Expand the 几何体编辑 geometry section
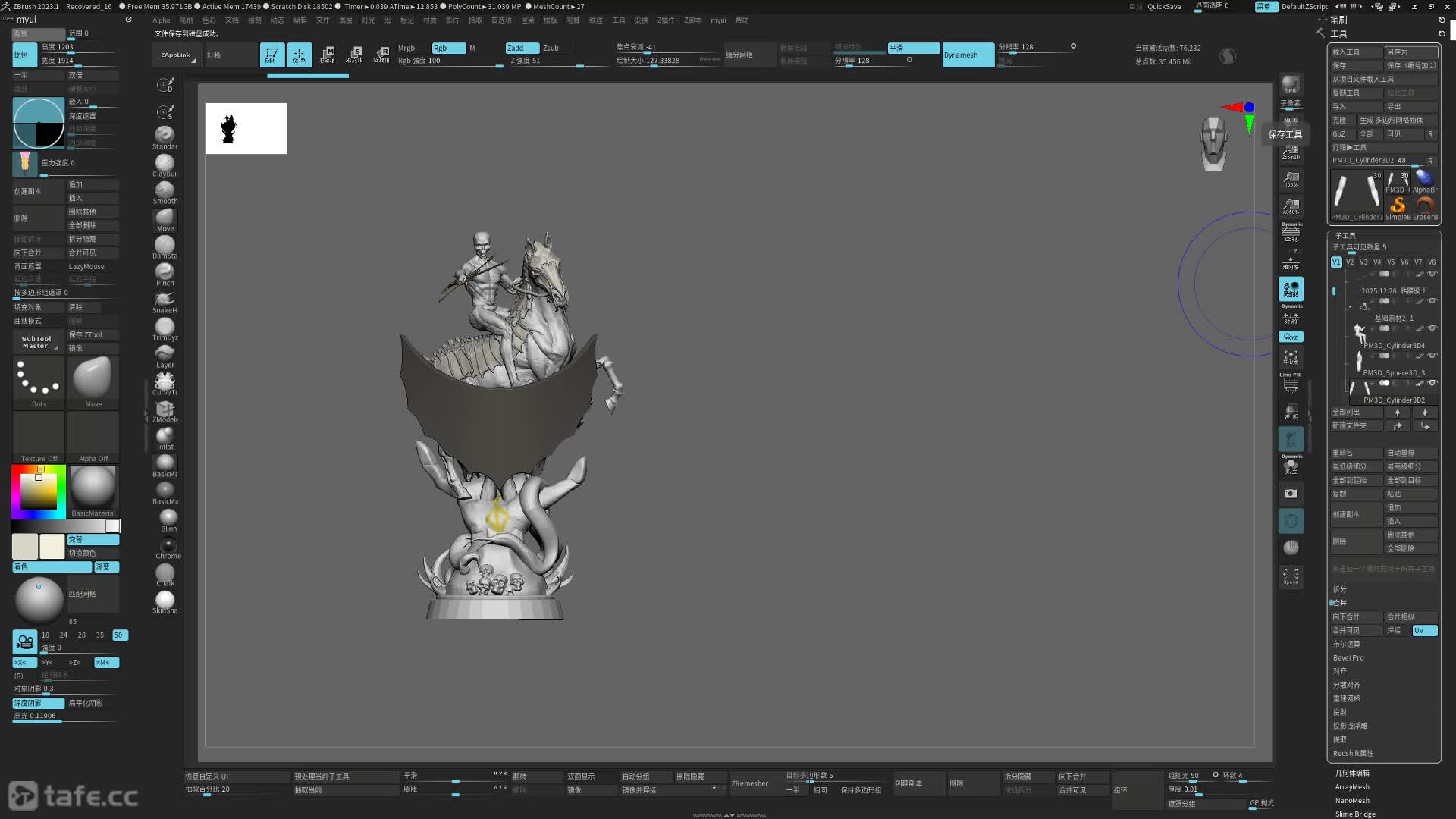Viewport: 1456px width, 819px height. click(x=1352, y=773)
